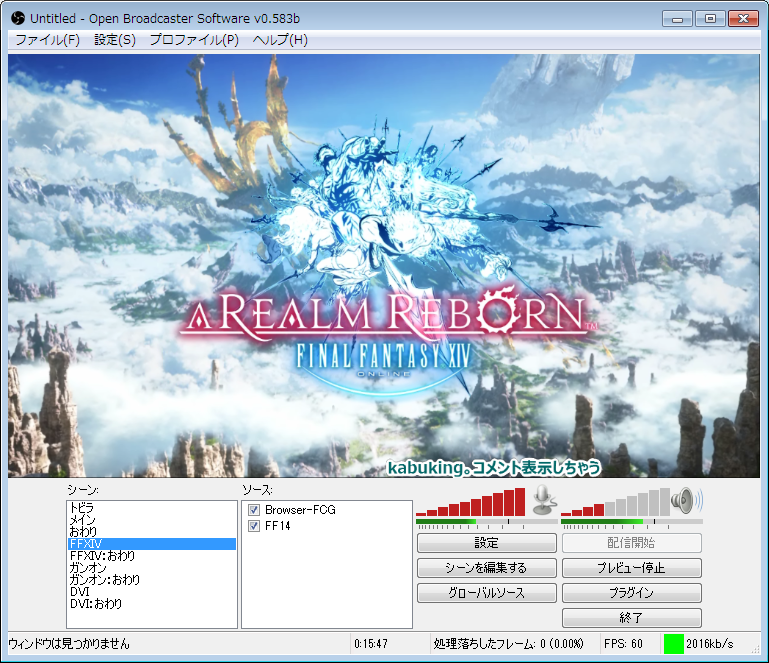769x663 pixels.
Task: Select the トビラ scene
Action: [x=152, y=508]
